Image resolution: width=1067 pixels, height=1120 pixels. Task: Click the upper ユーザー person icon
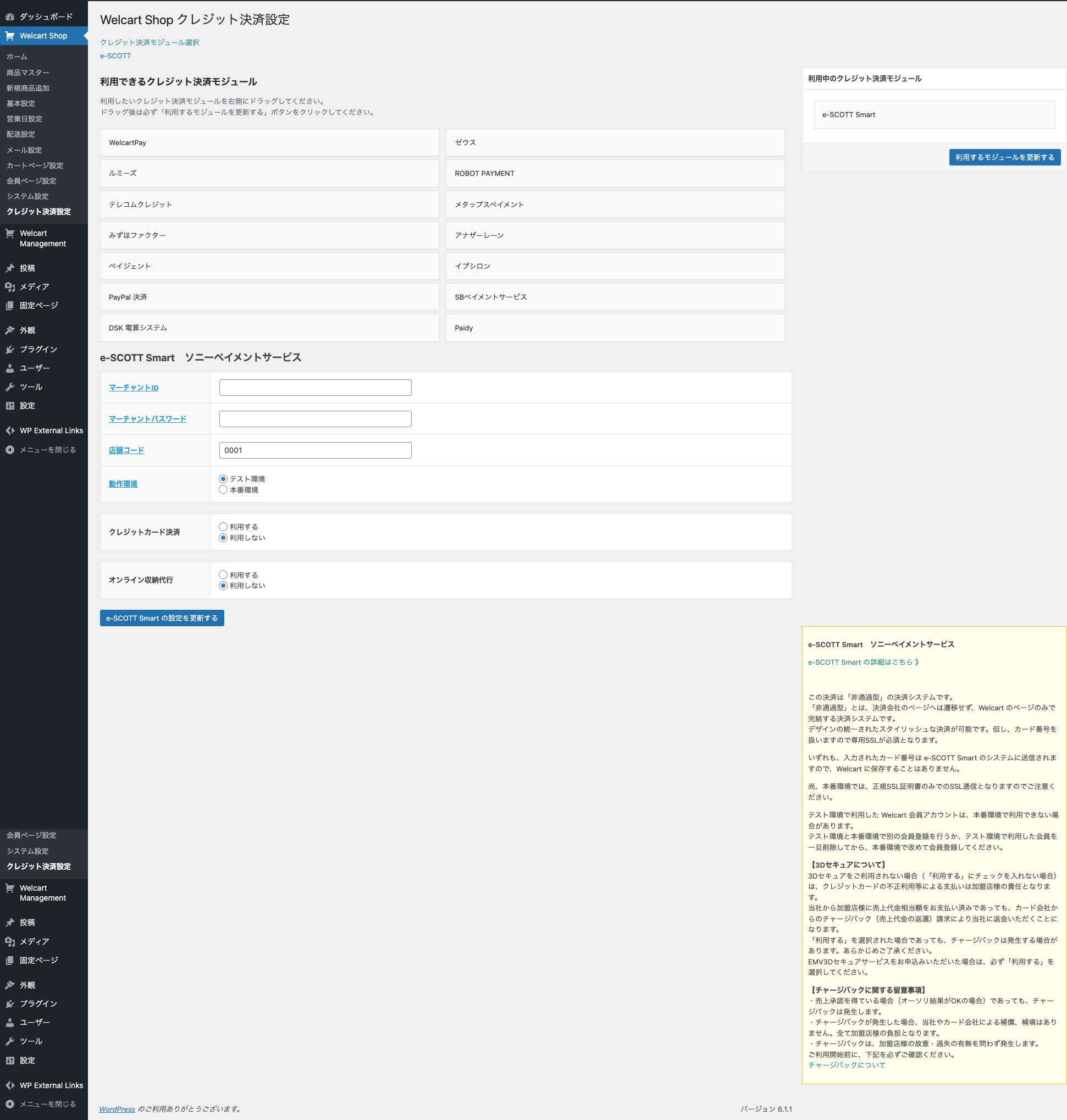click(10, 368)
